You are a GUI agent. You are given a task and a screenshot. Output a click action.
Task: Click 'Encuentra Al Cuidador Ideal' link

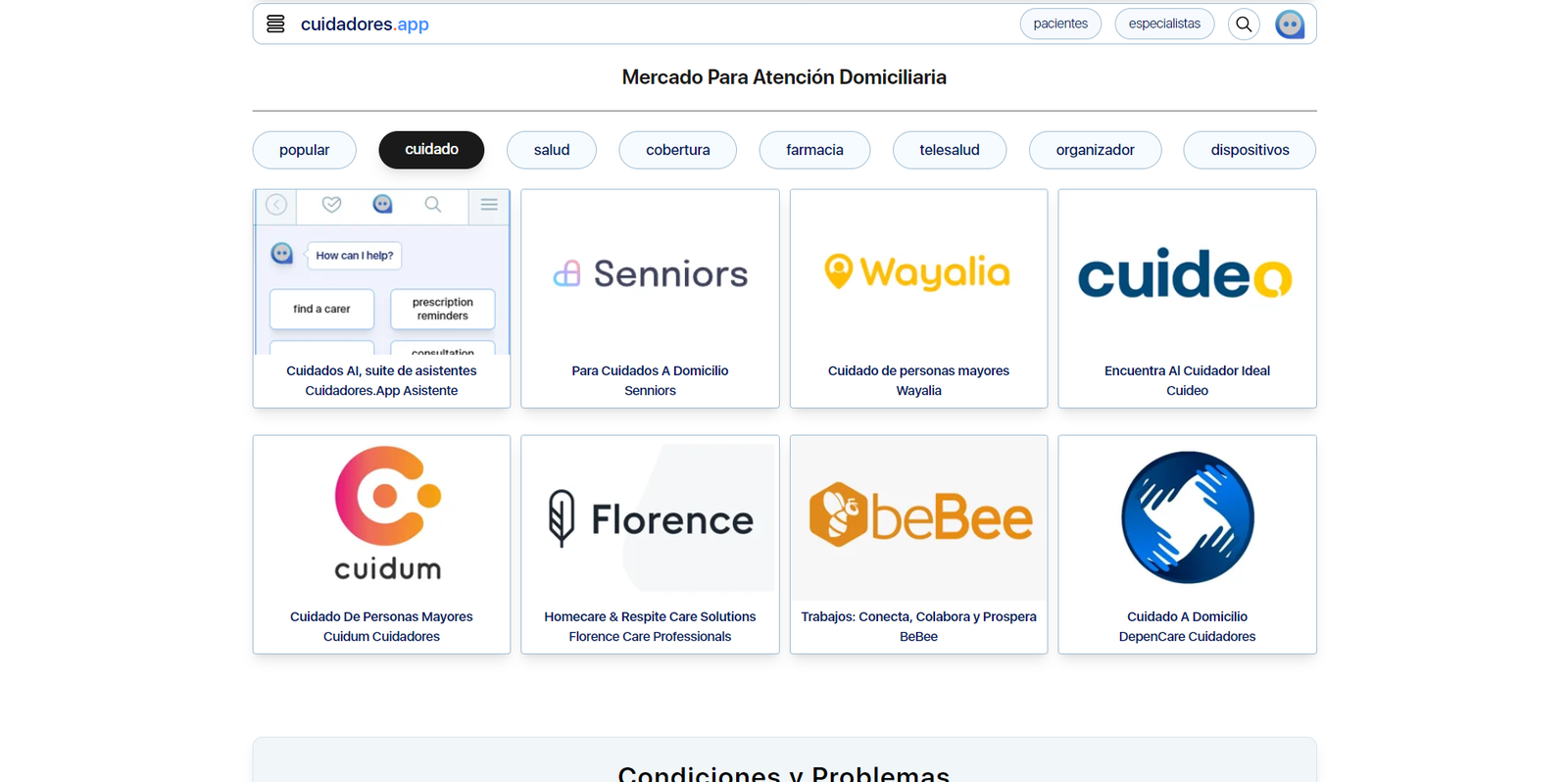click(x=1187, y=370)
